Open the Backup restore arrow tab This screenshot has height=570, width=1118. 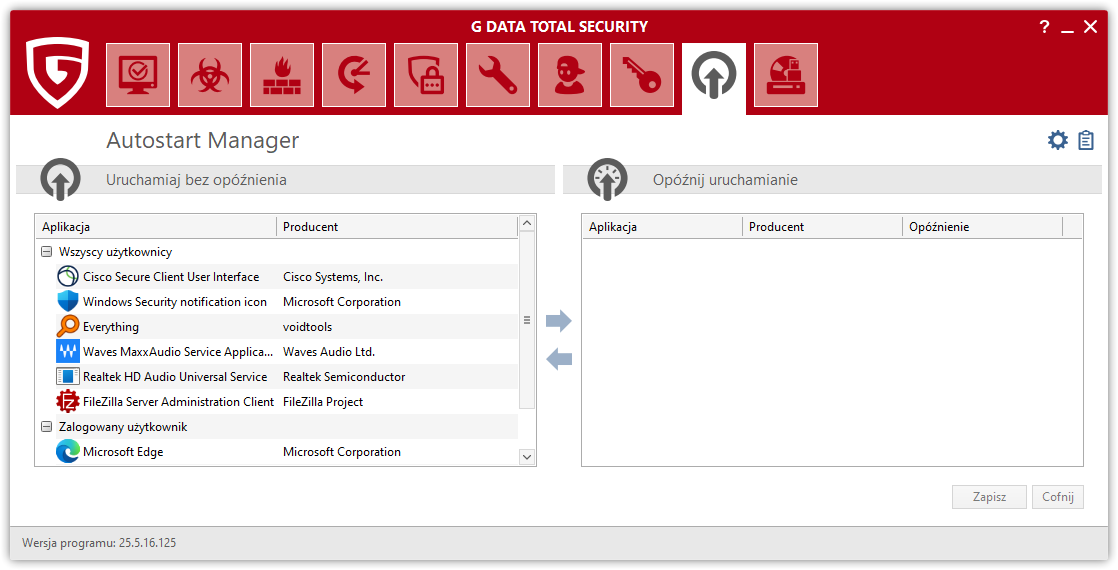pyautogui.click(x=354, y=75)
